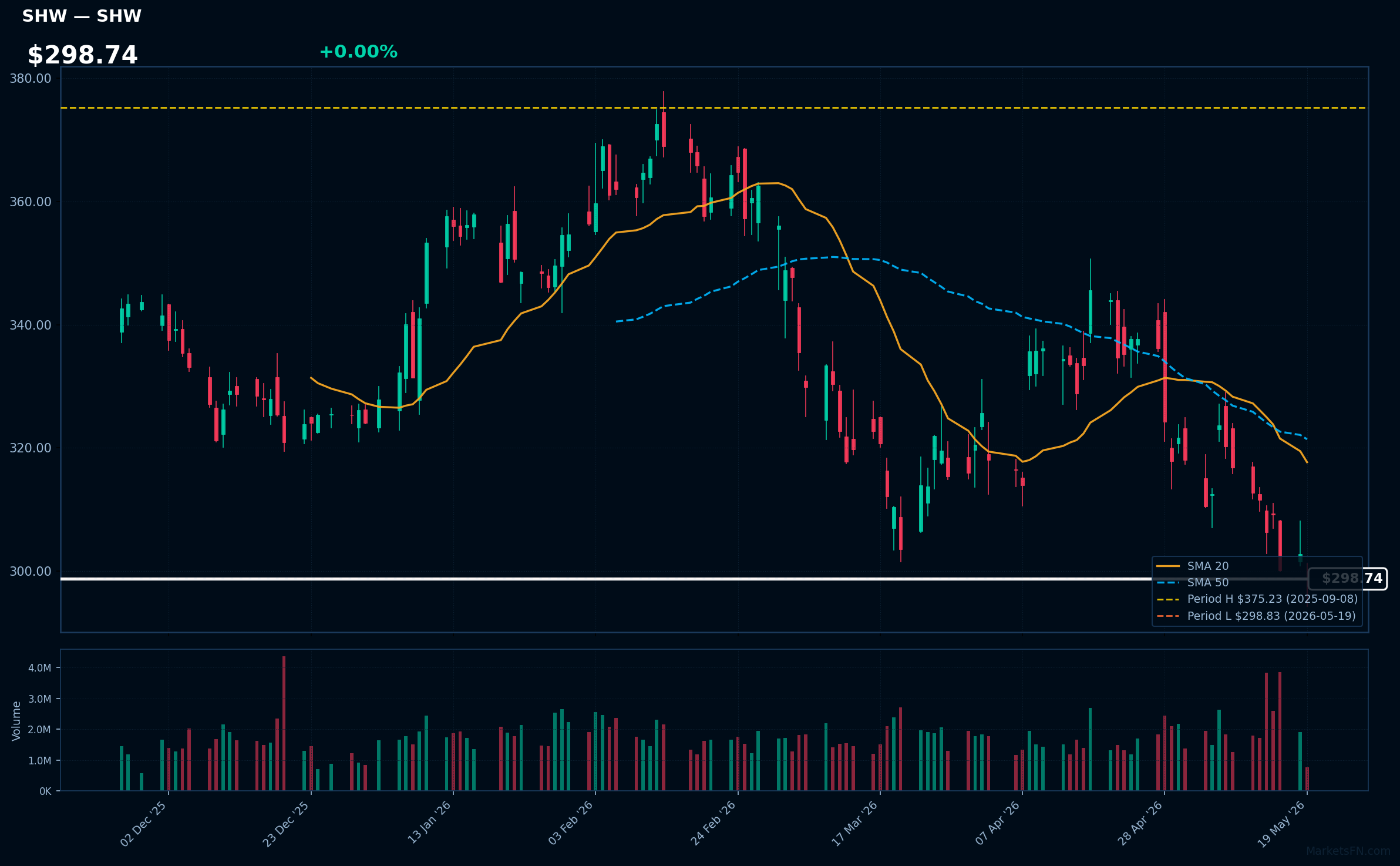Viewport: 1400px width, 866px height.
Task: Click the 28 Apr '26 date label
Action: click(x=1140, y=824)
